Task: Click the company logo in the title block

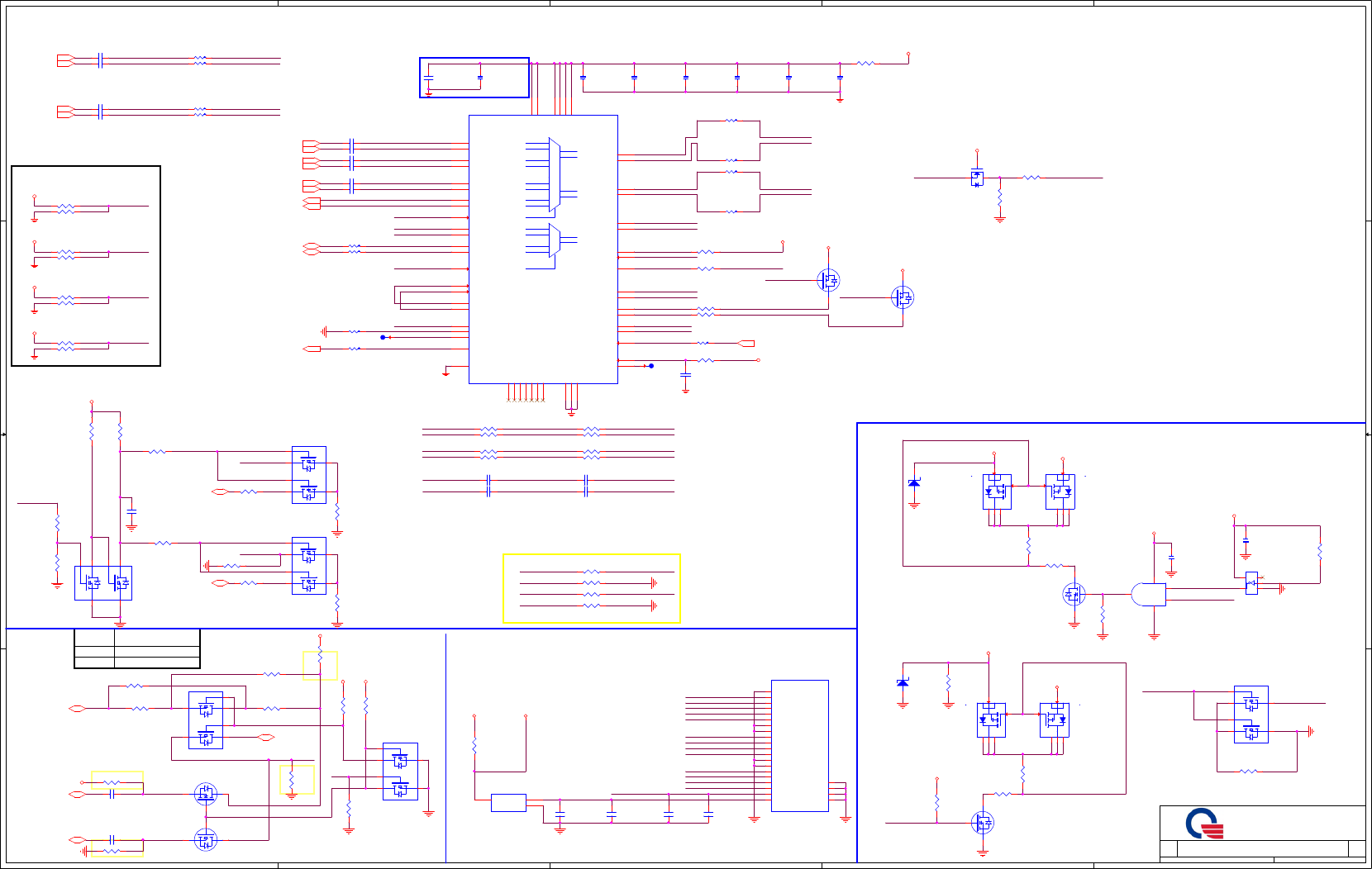Action: pyautogui.click(x=1204, y=824)
